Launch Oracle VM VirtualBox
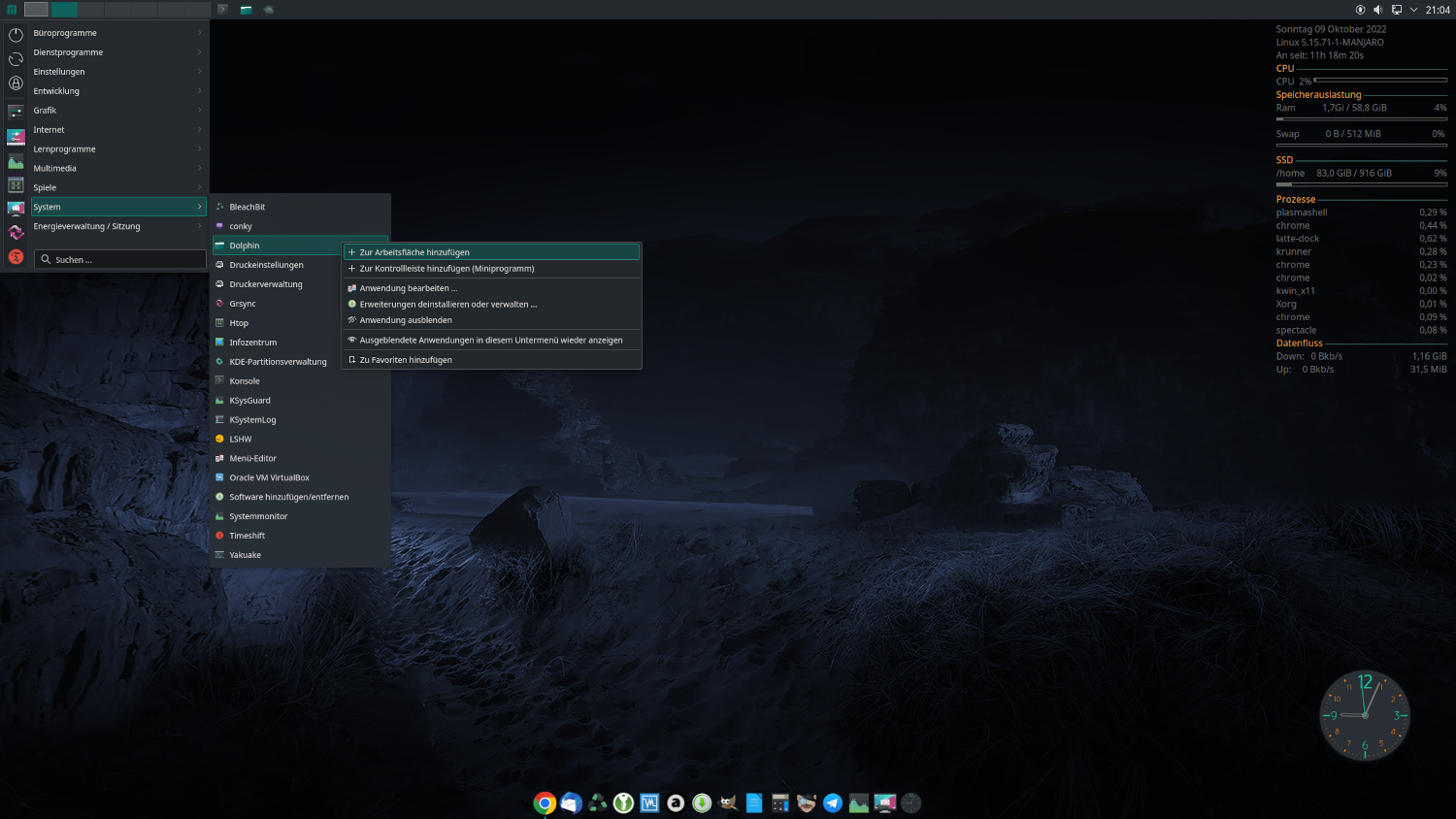The height and width of the screenshot is (819, 1456). 301,477
